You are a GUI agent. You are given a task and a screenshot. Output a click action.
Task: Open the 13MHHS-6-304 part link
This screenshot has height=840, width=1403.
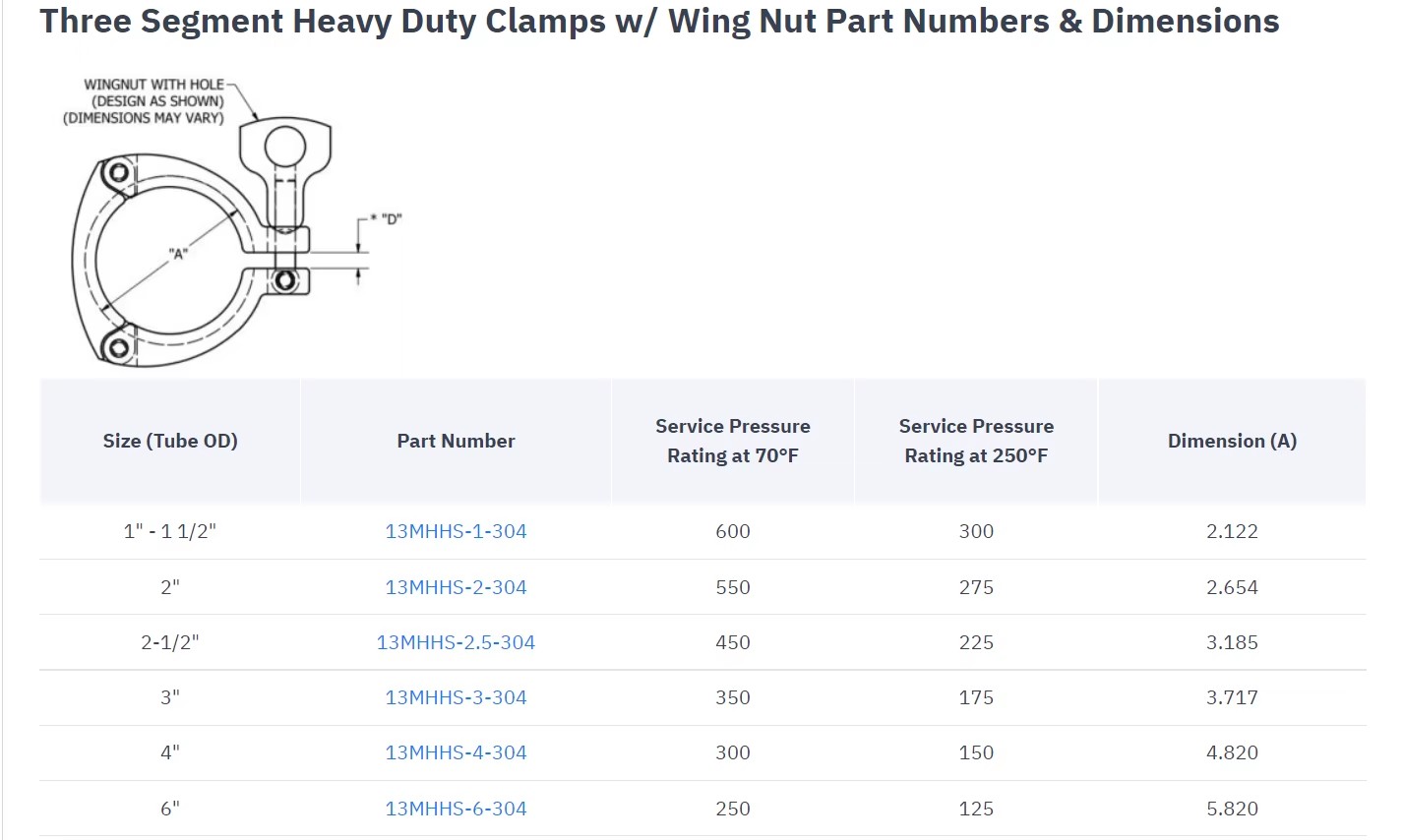[456, 809]
